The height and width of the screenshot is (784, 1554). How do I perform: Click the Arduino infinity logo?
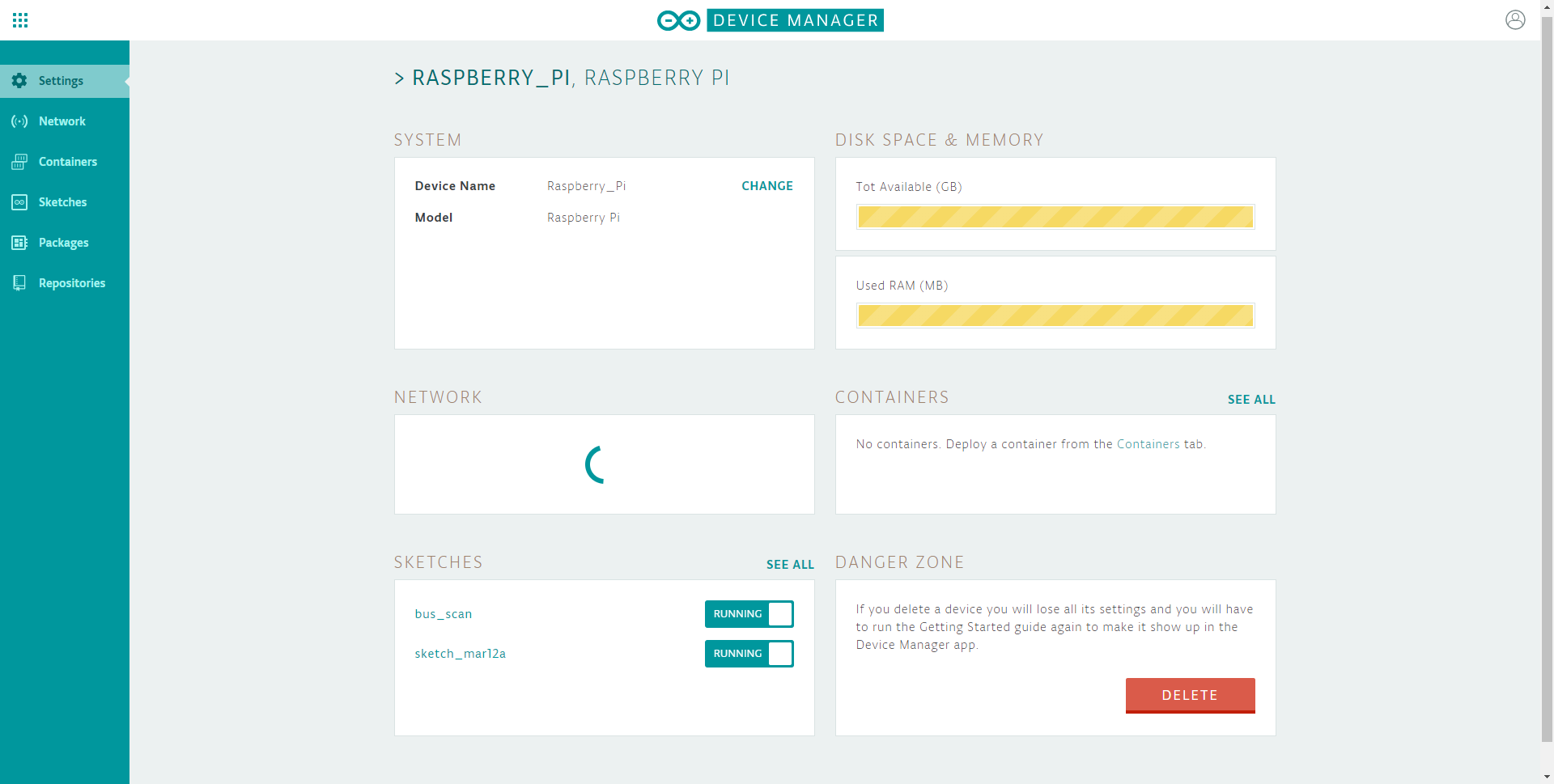tap(678, 20)
